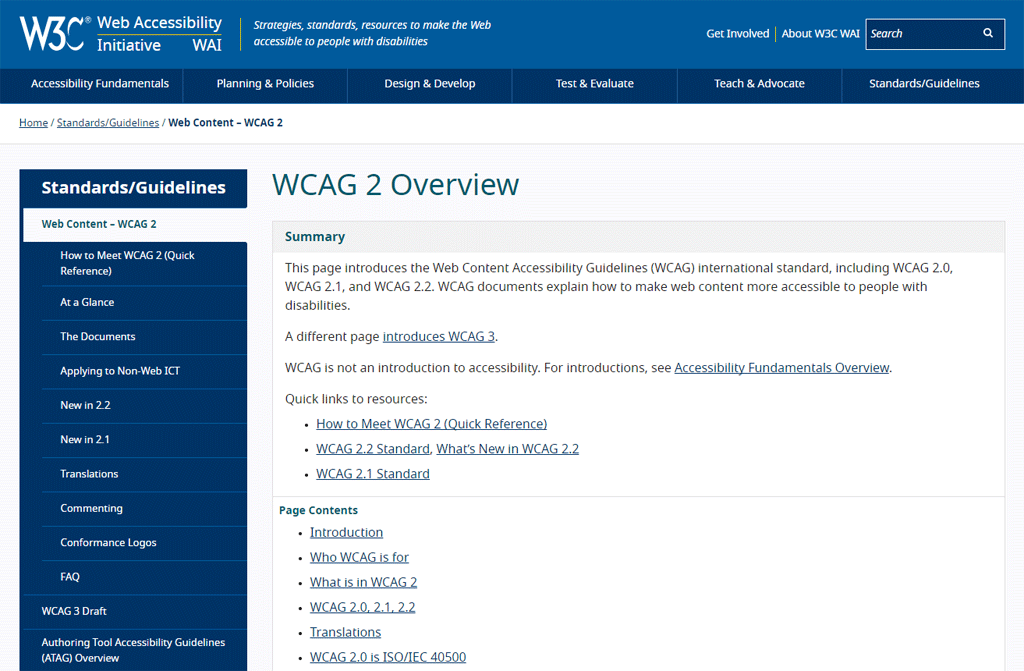Open Teach & Advocate navigation item
The width and height of the screenshot is (1024, 671).
pos(759,84)
